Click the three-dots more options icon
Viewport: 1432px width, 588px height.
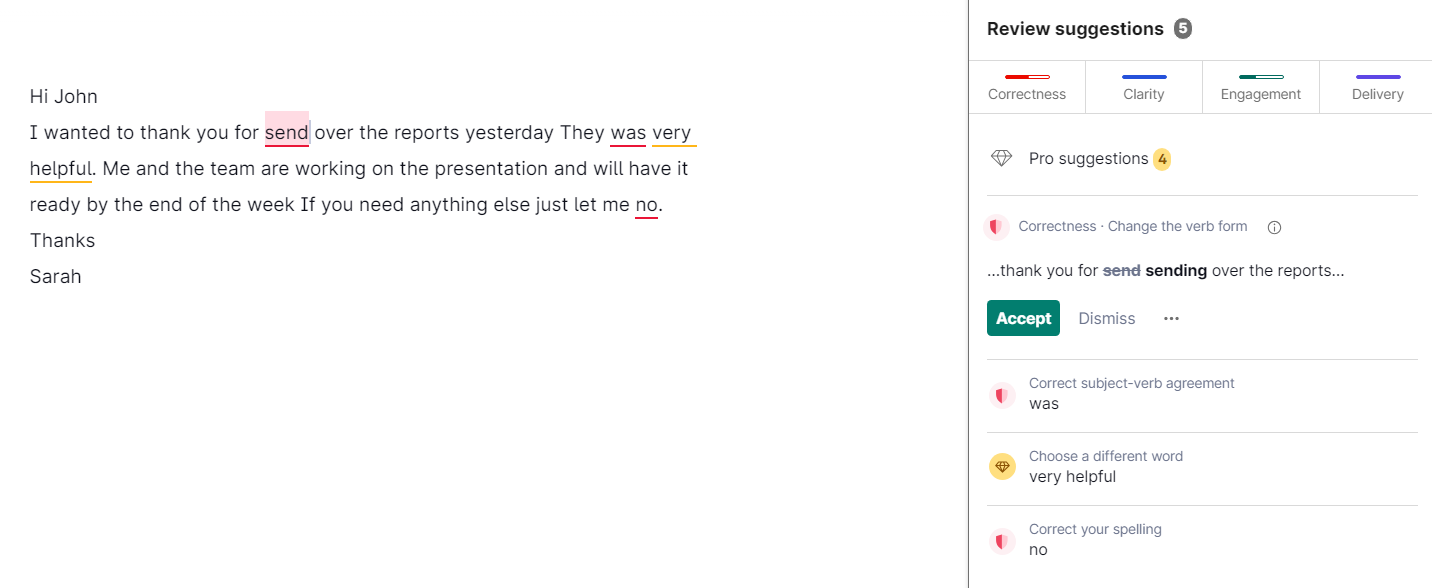(1171, 318)
